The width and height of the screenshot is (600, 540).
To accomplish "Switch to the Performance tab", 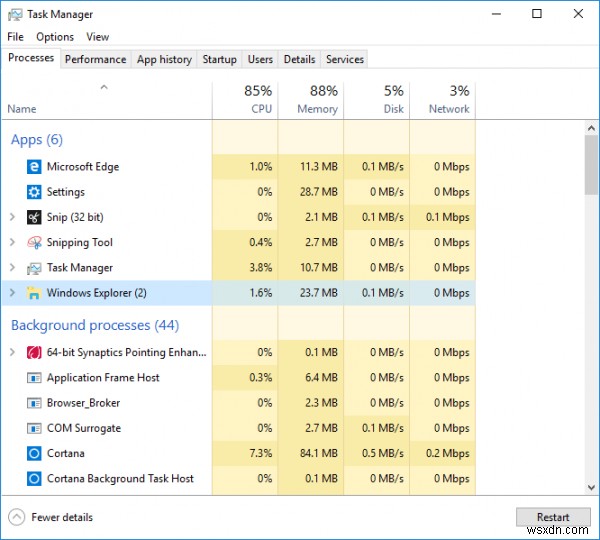I will click(x=96, y=59).
